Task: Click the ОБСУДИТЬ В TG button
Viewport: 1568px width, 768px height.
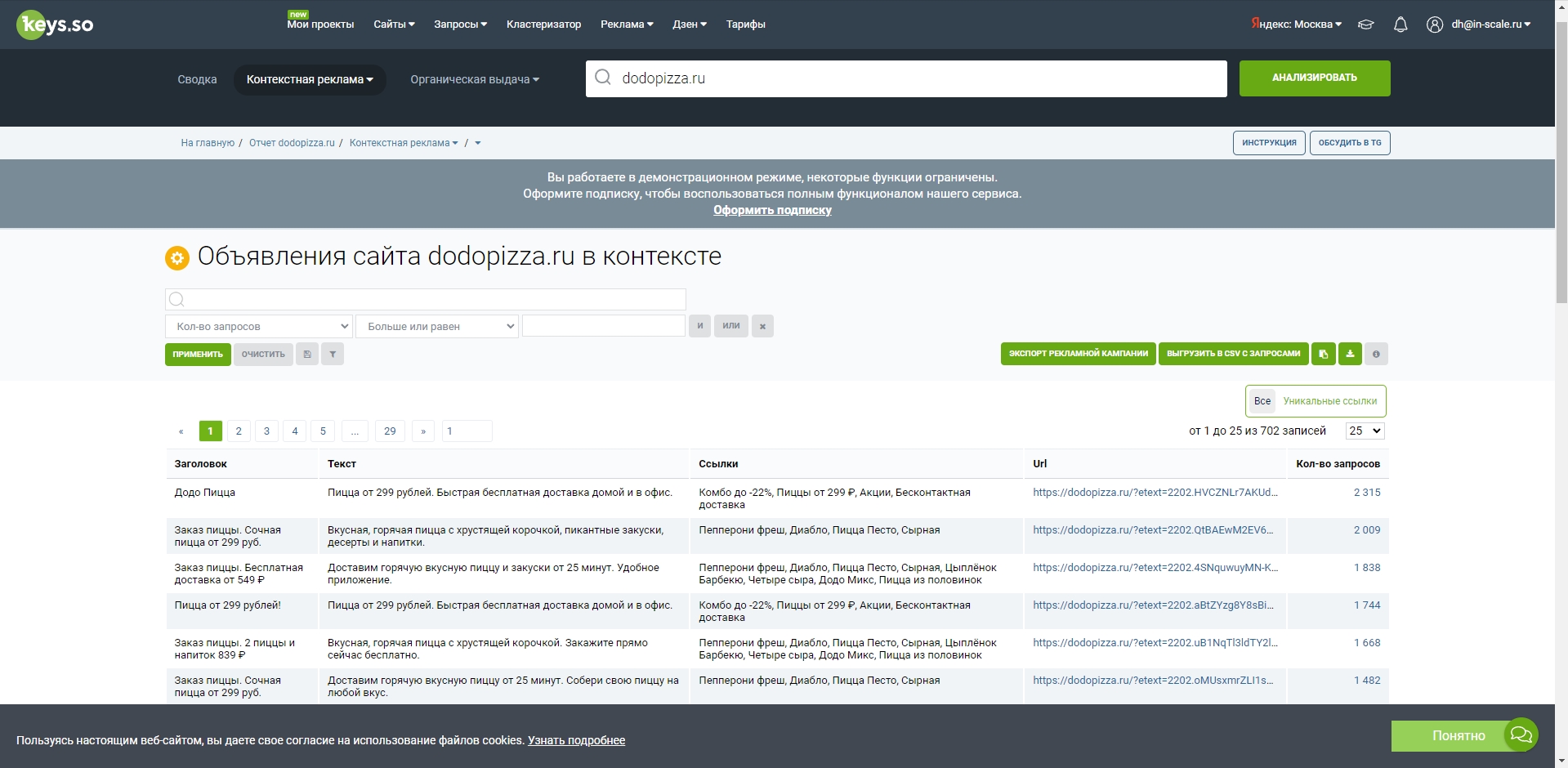Action: click(1350, 143)
